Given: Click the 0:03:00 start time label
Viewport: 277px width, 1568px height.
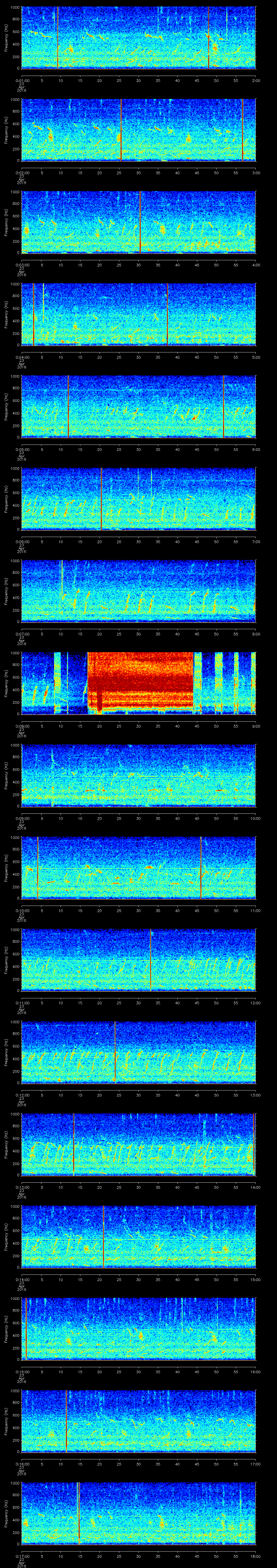Looking at the screenshot, I should pyautogui.click(x=22, y=265).
